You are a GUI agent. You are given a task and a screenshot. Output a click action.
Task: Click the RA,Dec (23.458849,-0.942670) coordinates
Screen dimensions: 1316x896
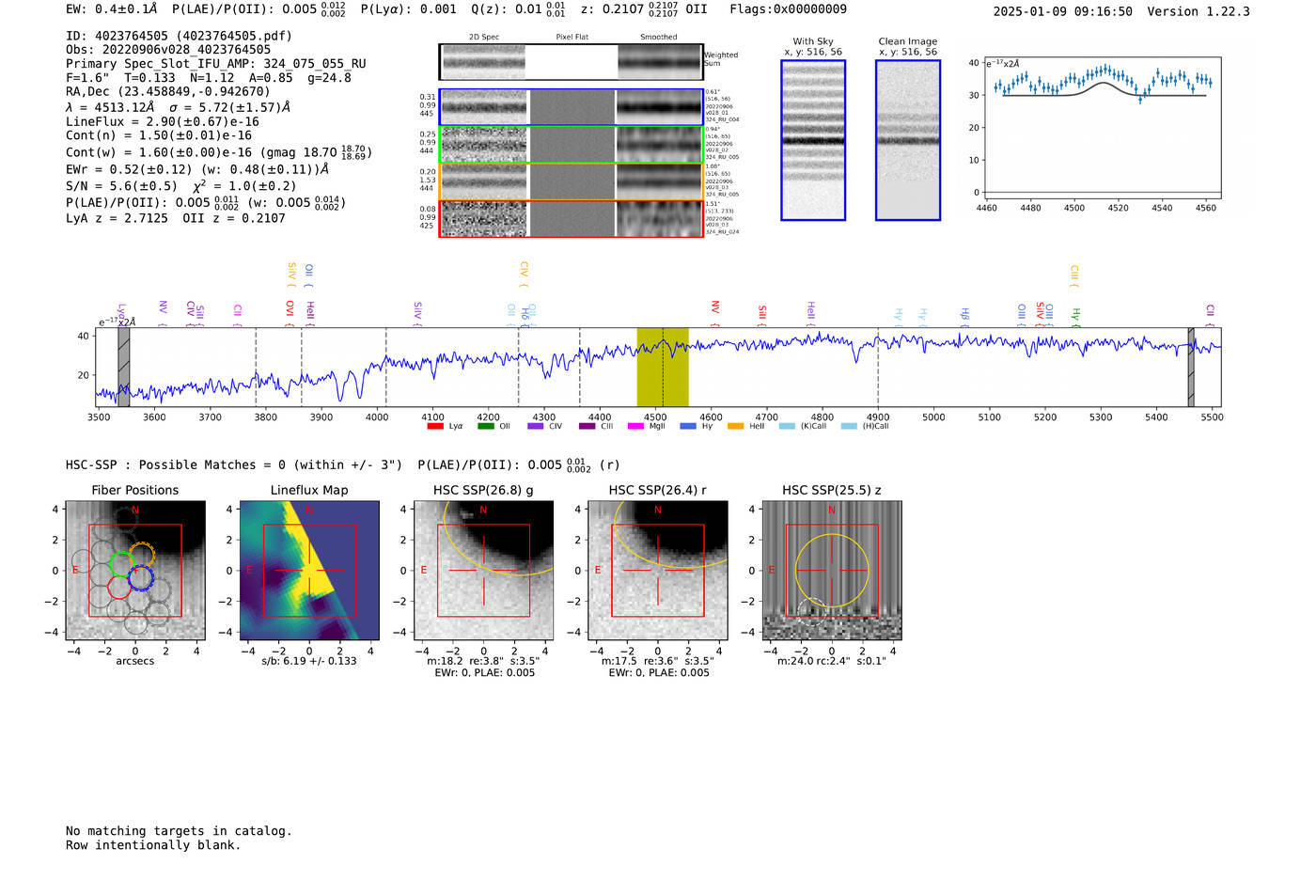[167, 91]
